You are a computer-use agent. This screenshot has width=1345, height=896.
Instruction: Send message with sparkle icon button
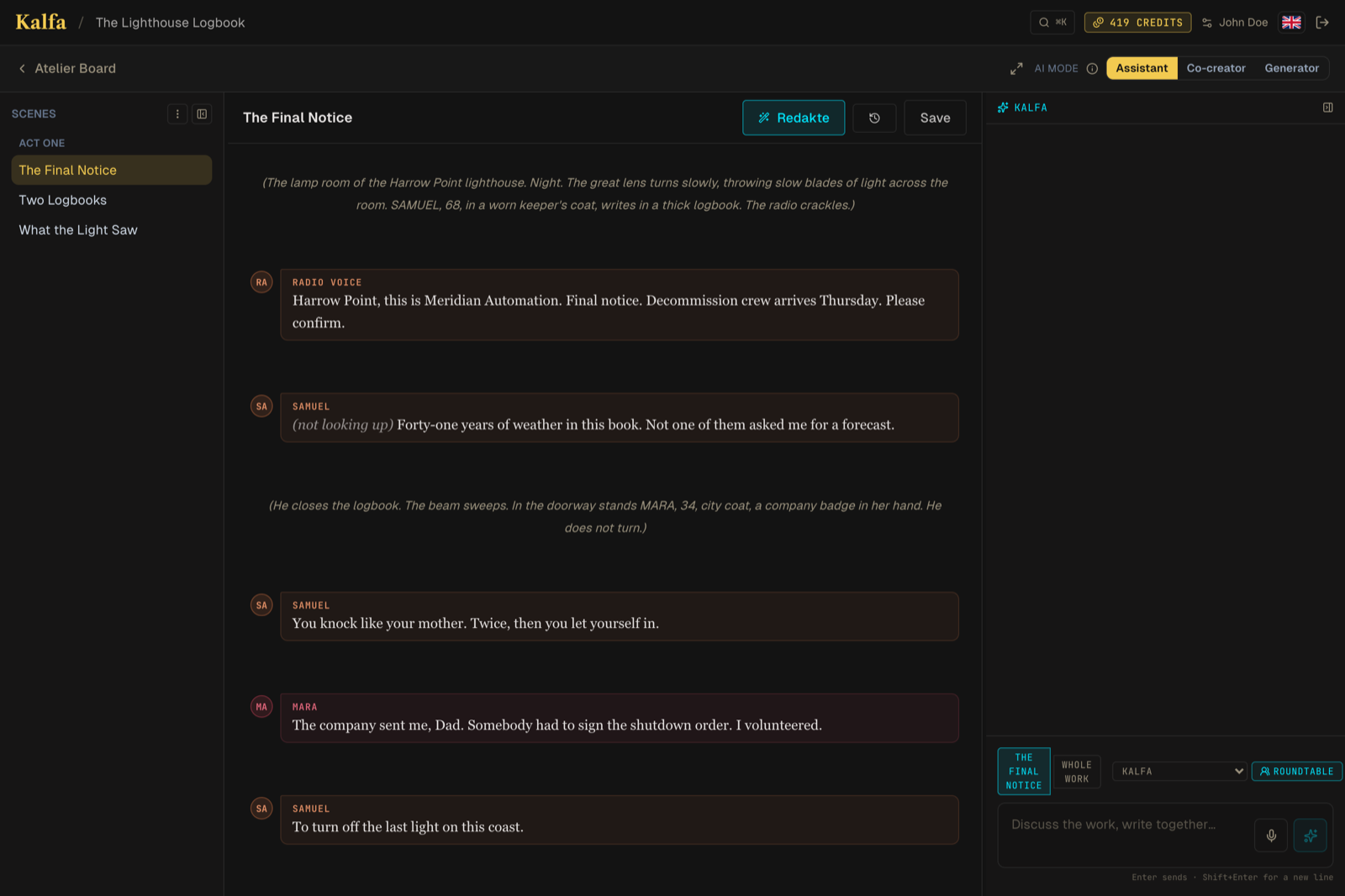1310,835
